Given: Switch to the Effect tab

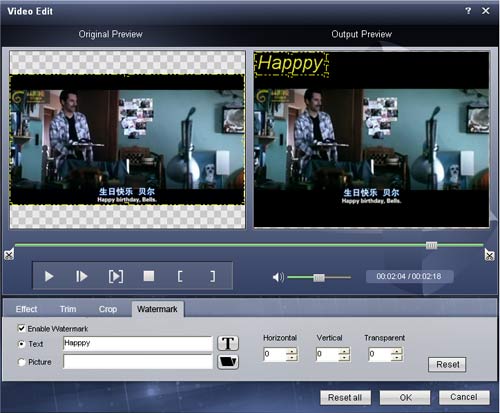Looking at the screenshot, I should [26, 309].
